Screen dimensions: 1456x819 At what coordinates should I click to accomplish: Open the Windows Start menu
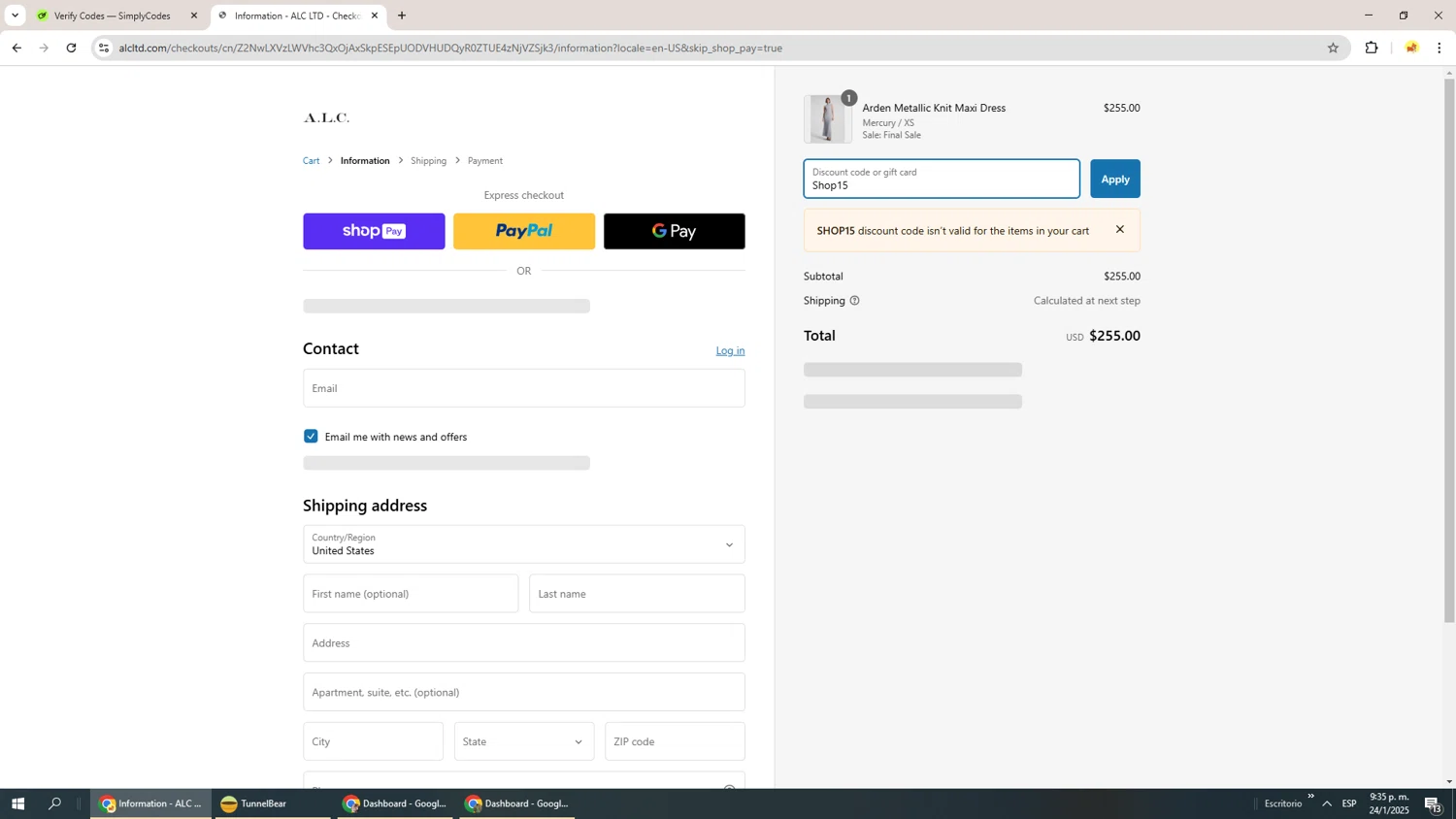pyautogui.click(x=17, y=803)
